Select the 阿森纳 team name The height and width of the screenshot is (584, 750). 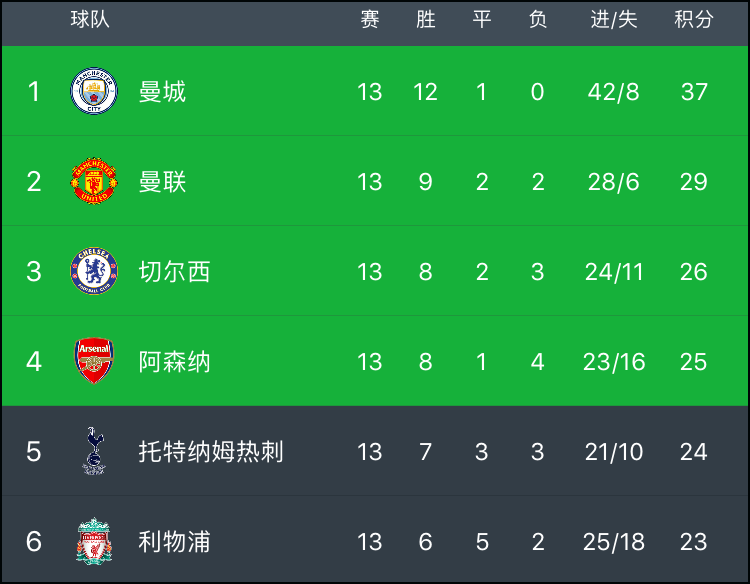(x=174, y=361)
